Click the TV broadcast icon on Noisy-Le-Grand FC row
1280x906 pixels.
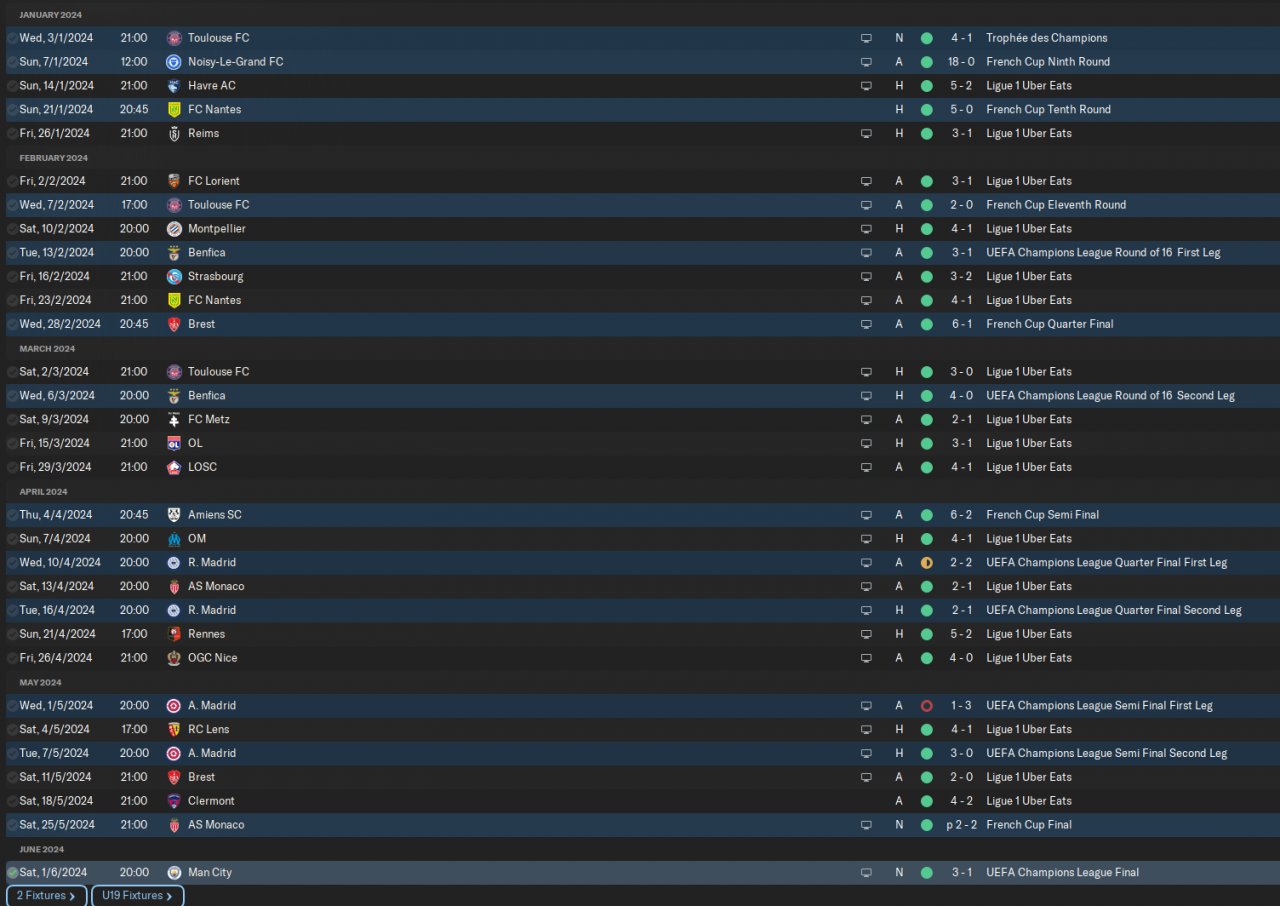click(x=866, y=62)
